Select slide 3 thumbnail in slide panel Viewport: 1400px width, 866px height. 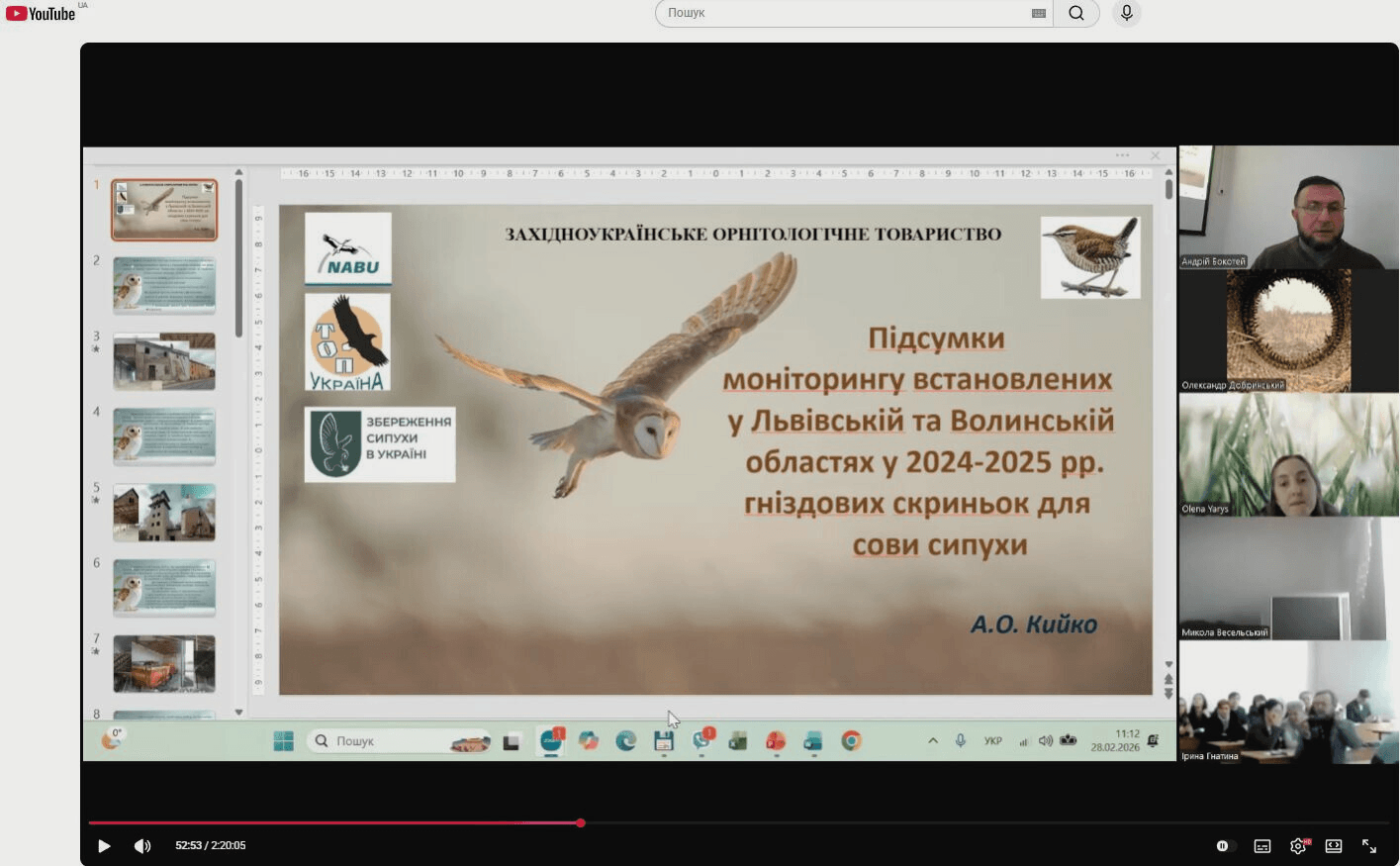click(x=164, y=361)
